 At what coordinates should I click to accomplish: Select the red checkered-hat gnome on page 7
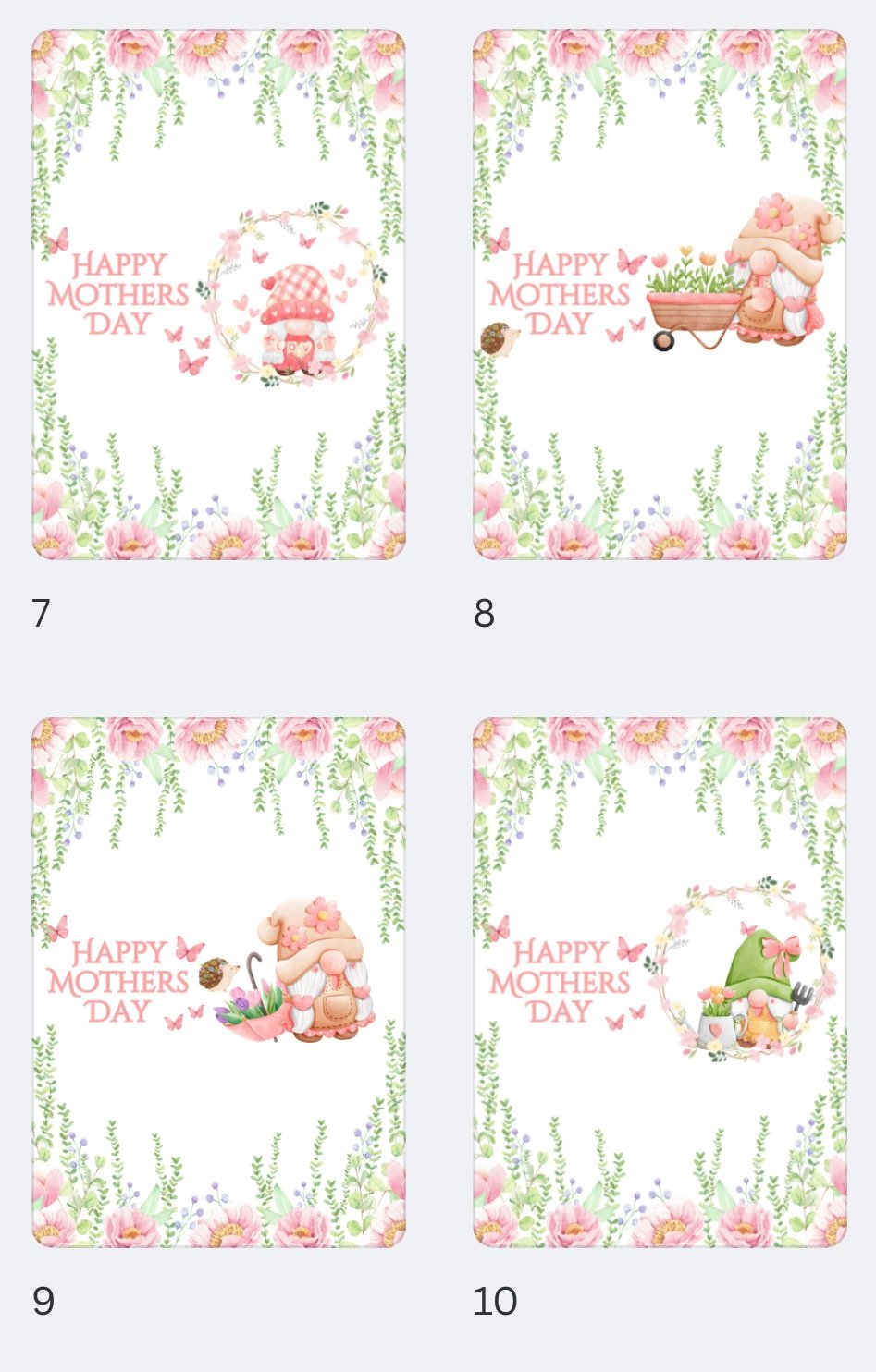[296, 319]
